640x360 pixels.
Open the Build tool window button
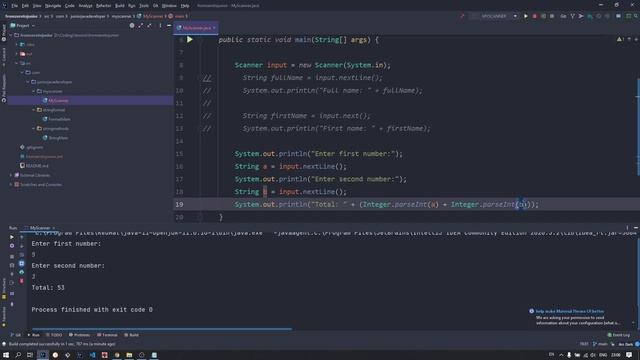(131, 335)
